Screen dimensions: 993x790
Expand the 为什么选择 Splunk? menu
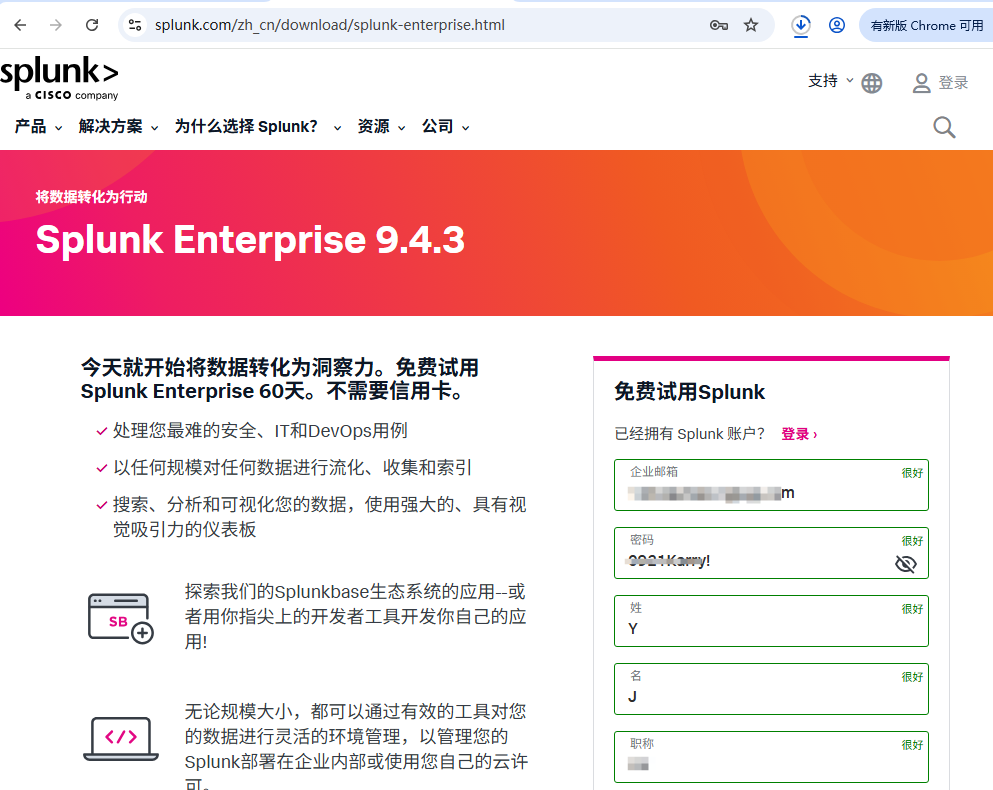pyautogui.click(x=258, y=127)
